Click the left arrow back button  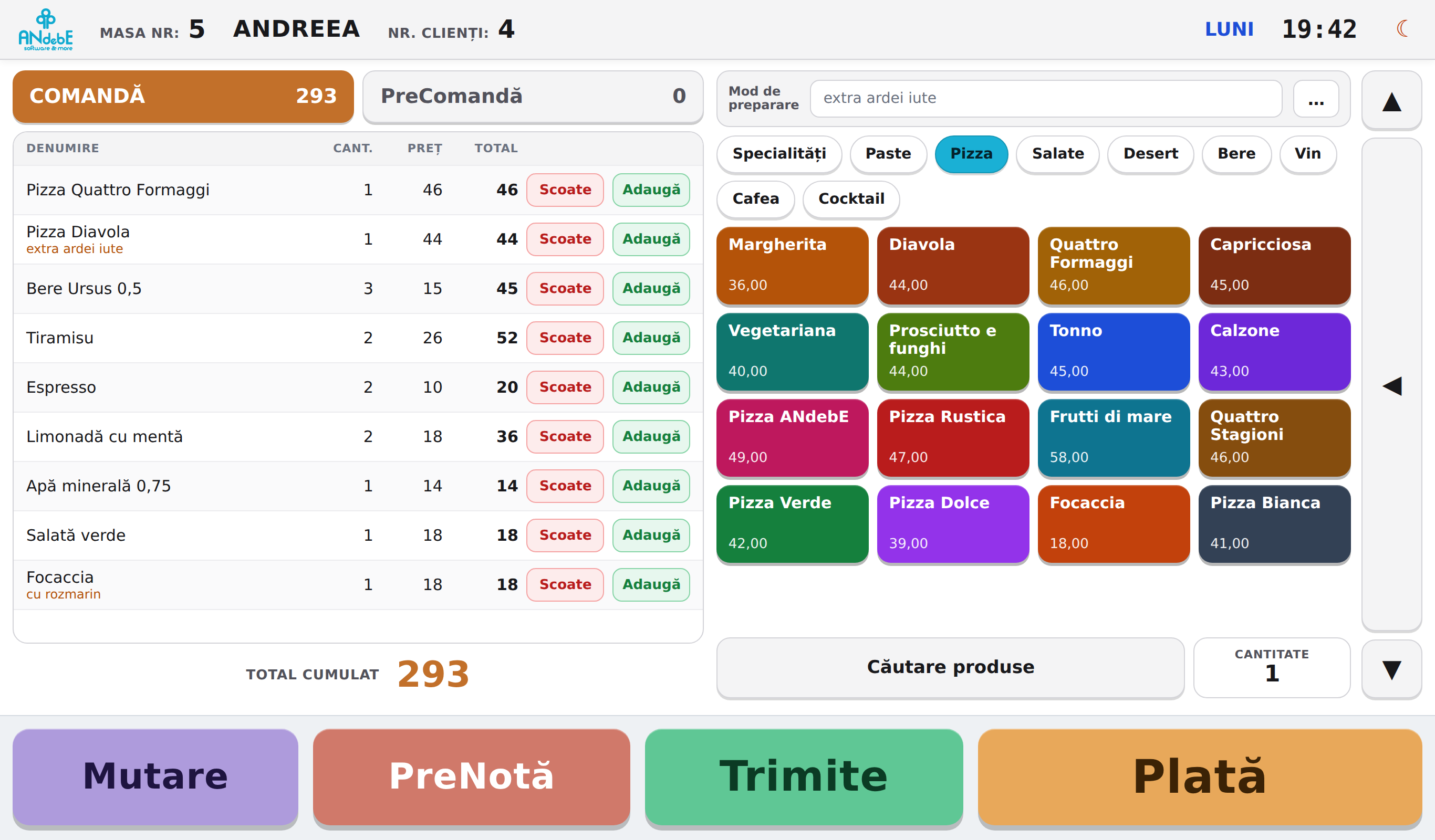click(1391, 385)
